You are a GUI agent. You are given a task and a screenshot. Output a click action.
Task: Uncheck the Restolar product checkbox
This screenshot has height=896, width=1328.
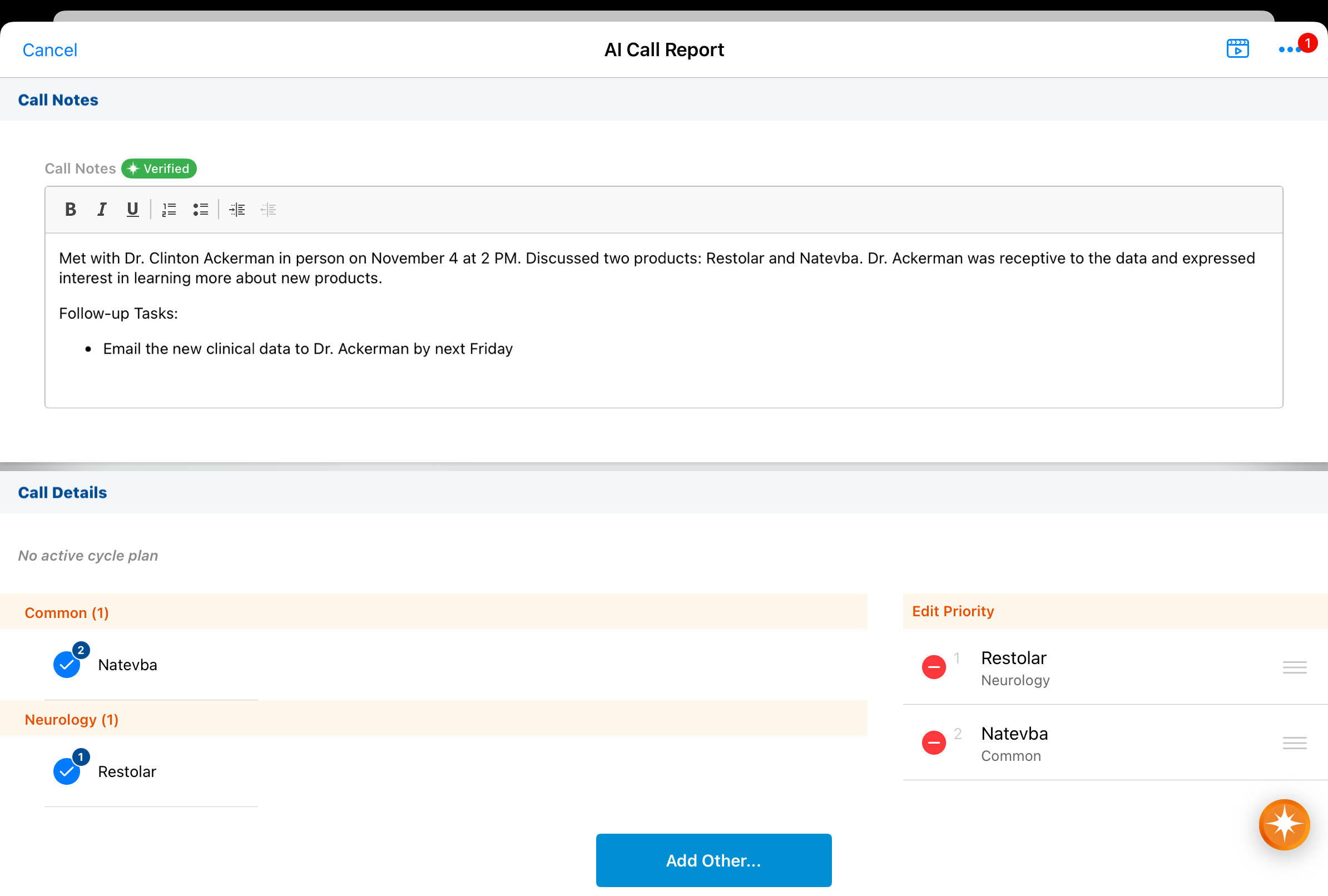(67, 772)
